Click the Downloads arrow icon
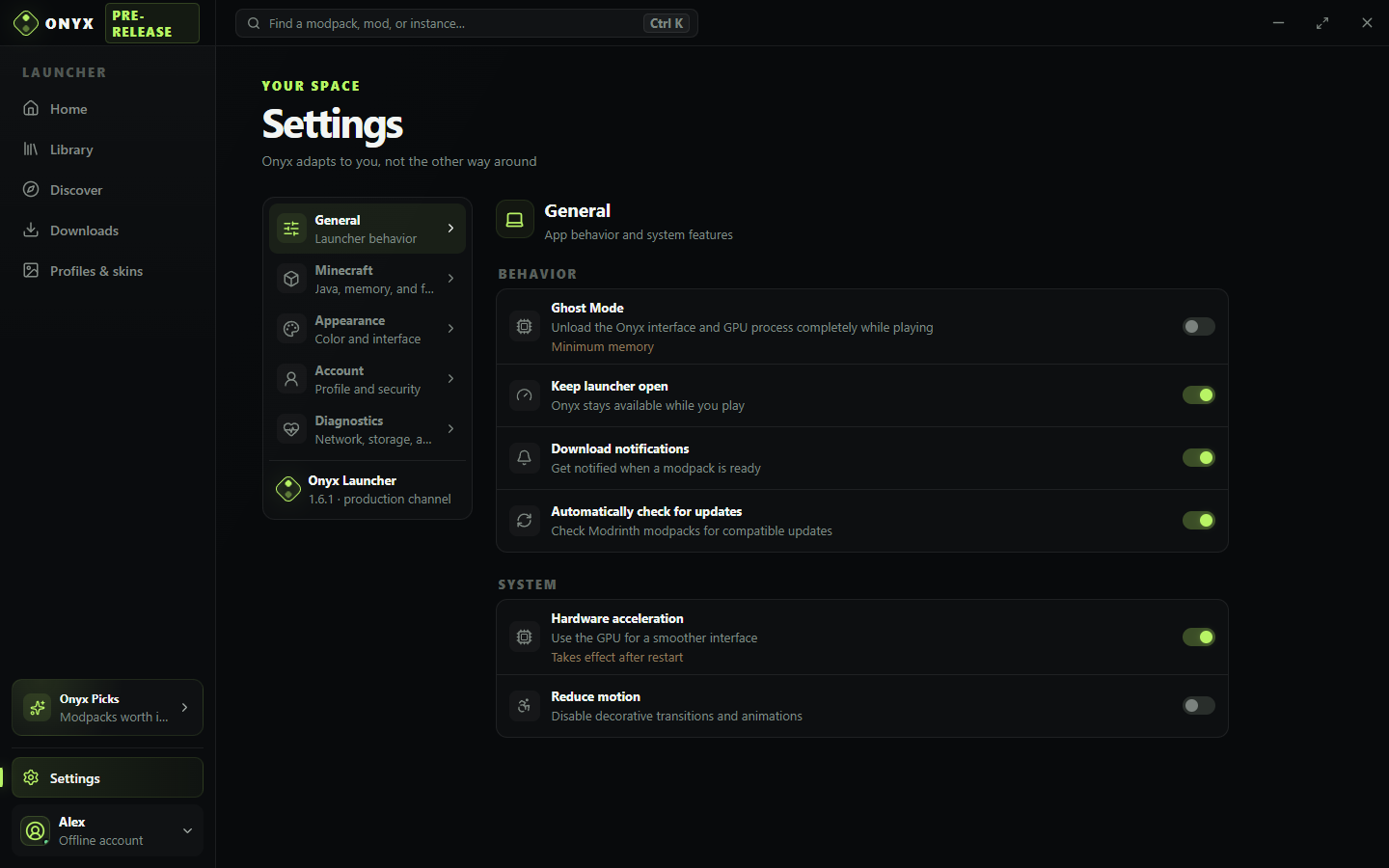 coord(31,230)
